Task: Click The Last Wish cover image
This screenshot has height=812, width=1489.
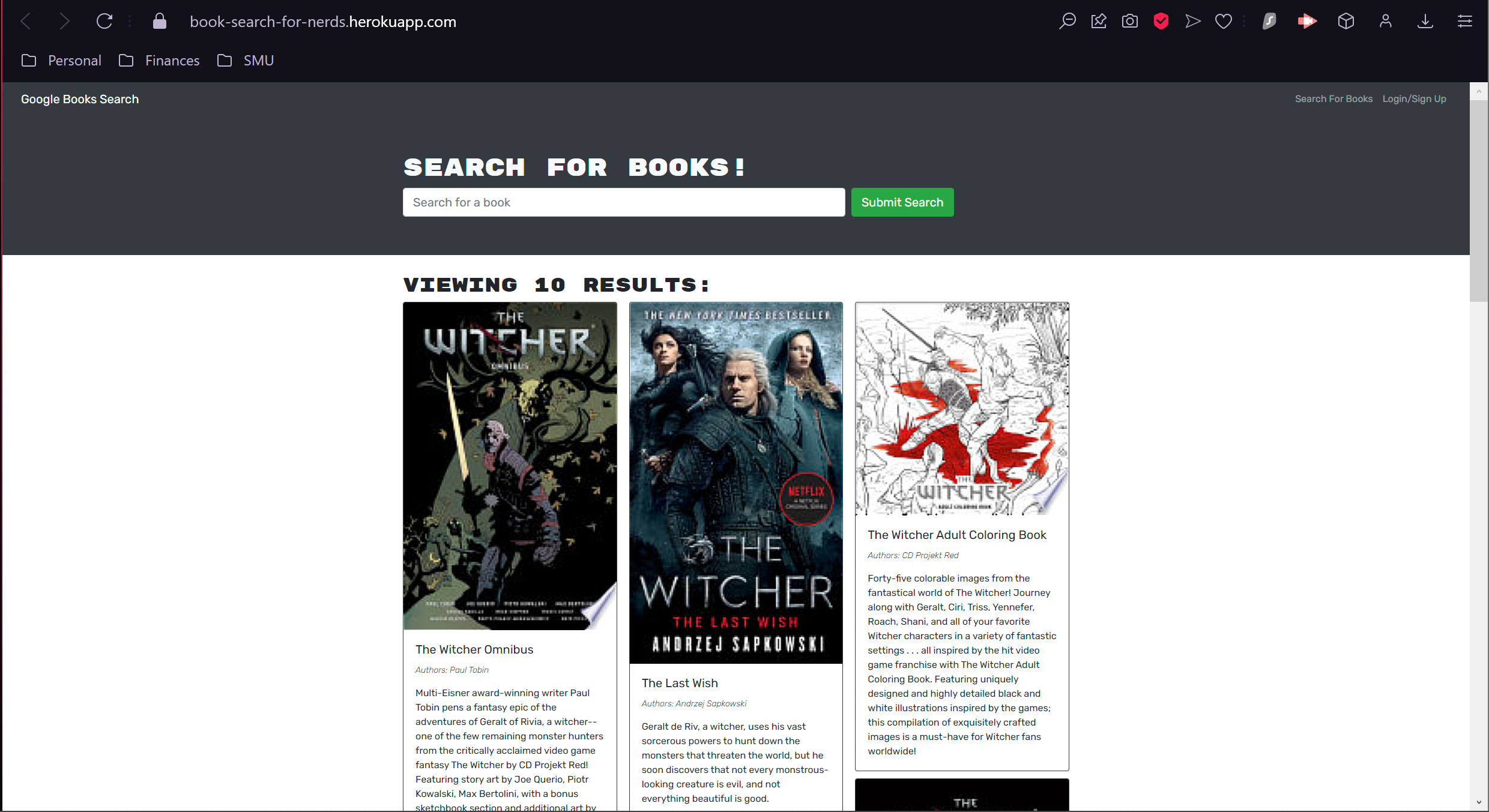Action: tap(736, 483)
